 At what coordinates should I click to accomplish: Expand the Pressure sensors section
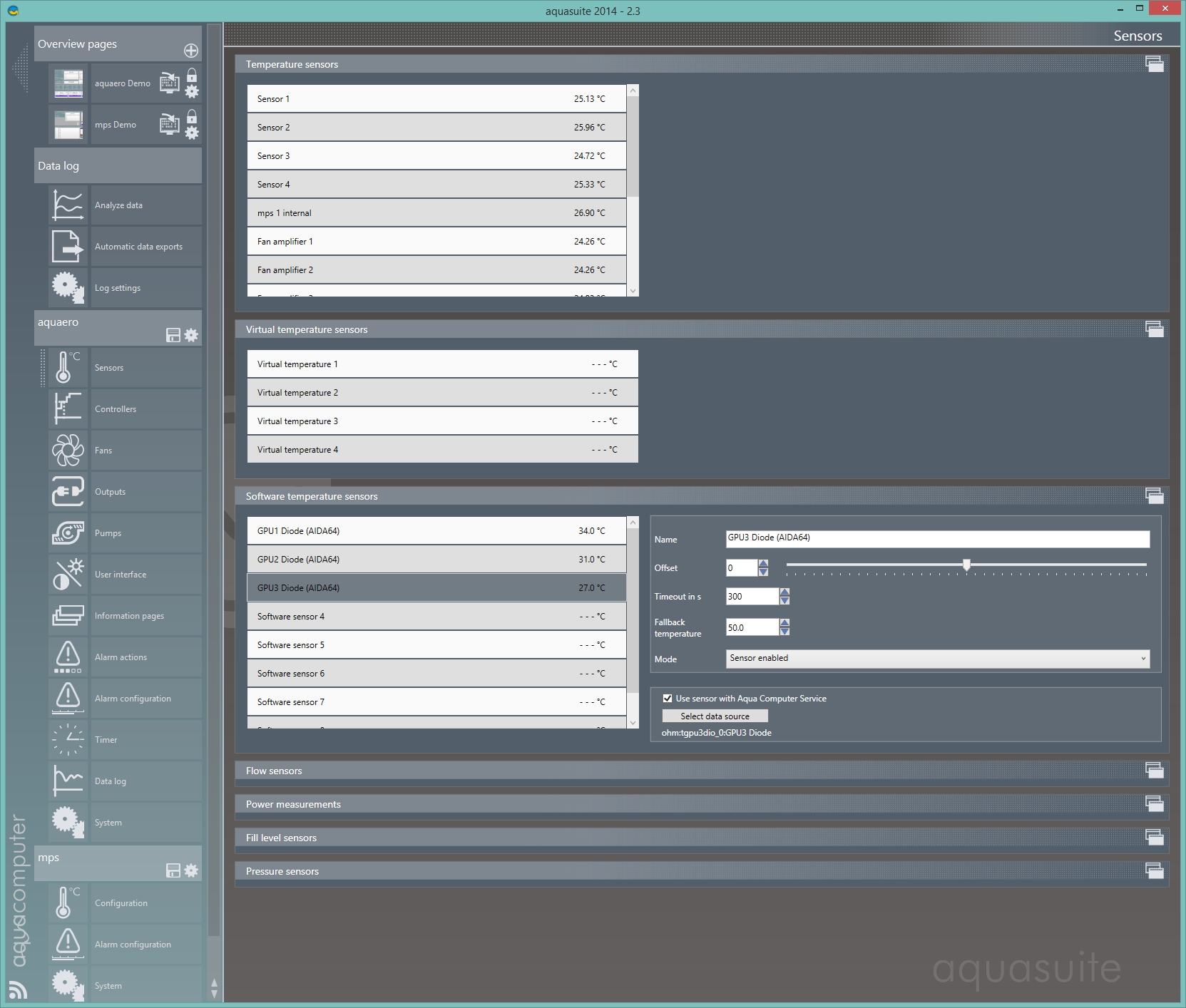click(x=1154, y=870)
